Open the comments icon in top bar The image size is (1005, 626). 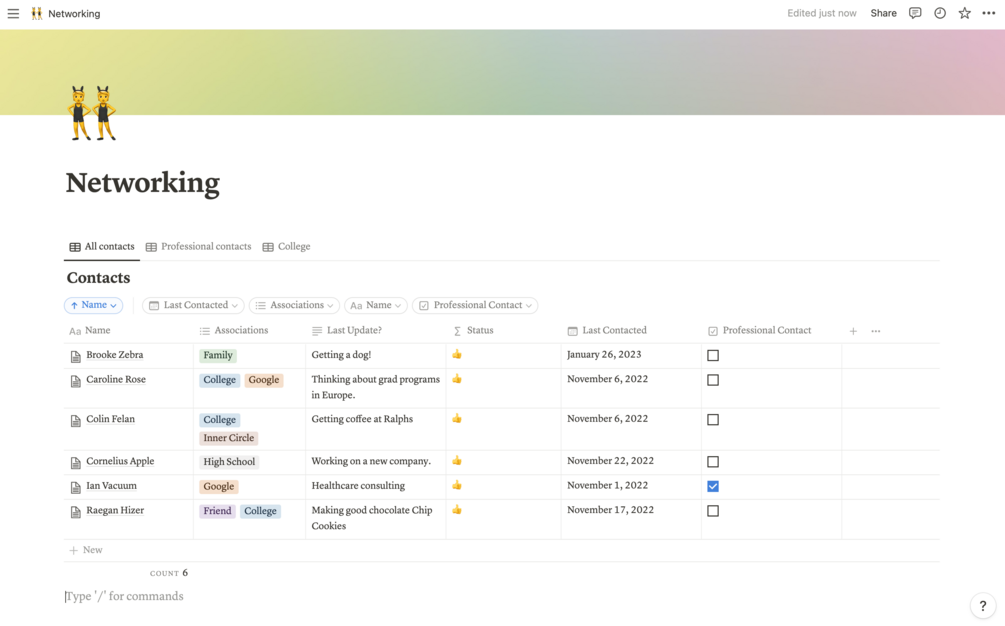click(915, 13)
